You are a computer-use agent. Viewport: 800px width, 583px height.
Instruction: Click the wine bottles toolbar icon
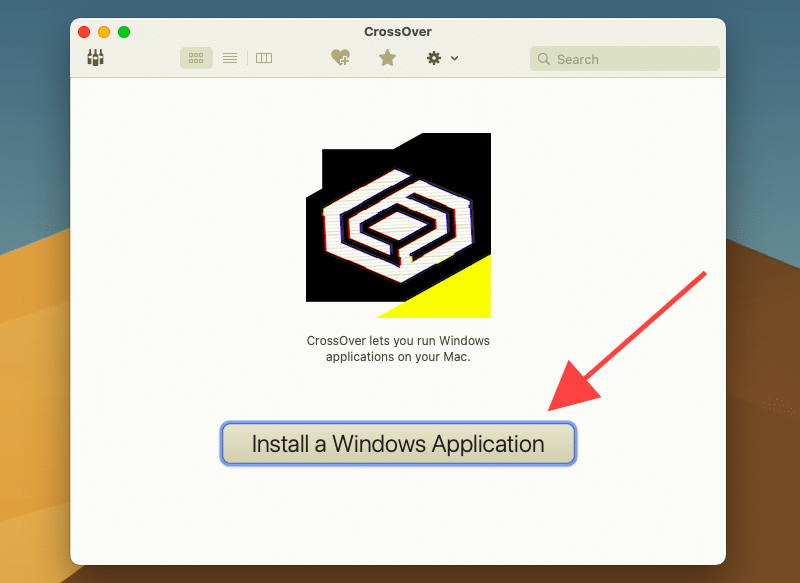96,57
